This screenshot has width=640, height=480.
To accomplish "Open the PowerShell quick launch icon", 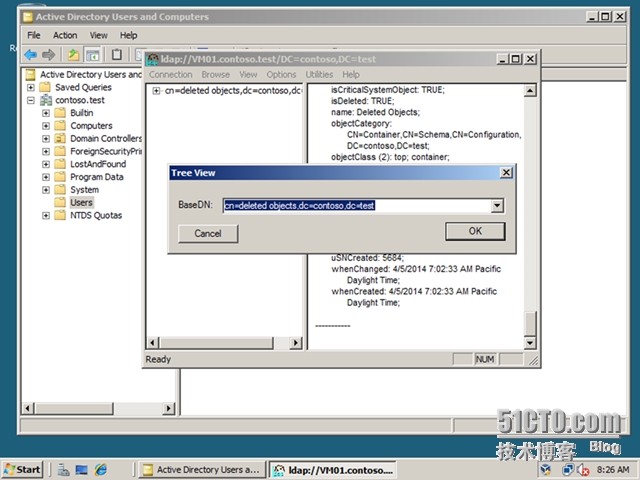I will 82,470.
